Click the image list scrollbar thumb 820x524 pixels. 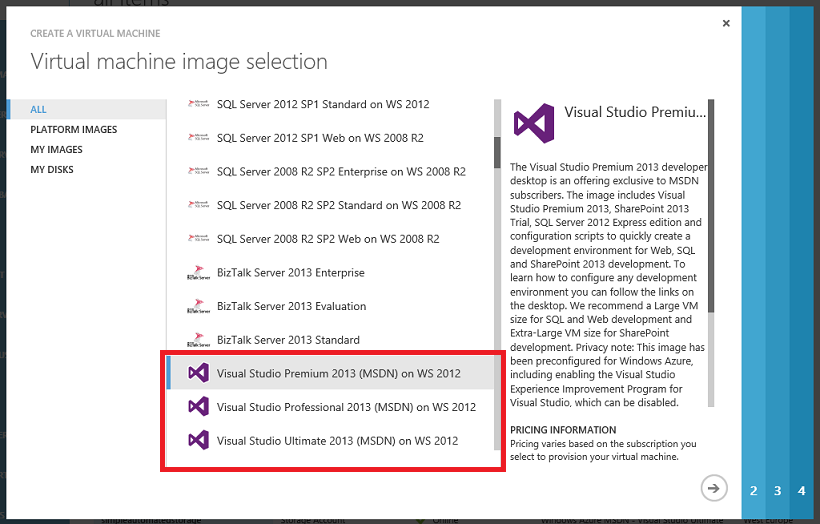[x=497, y=152]
